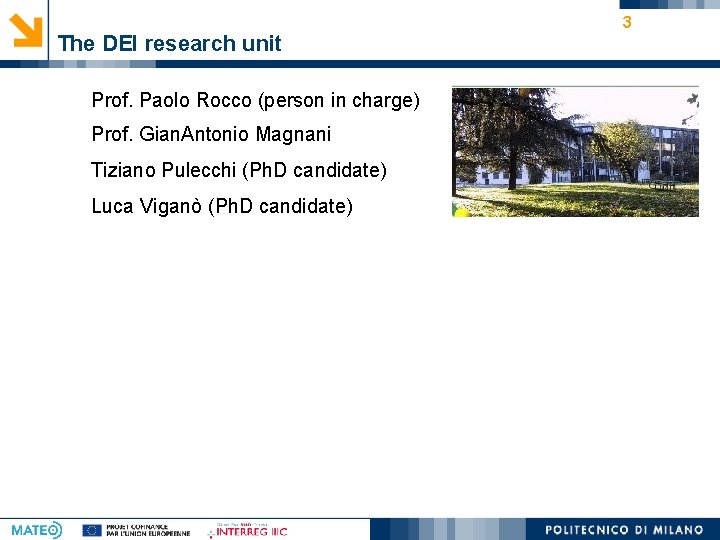The width and height of the screenshot is (720, 540).
Task: Click the MATEO logo in footer
Action: coord(37,530)
